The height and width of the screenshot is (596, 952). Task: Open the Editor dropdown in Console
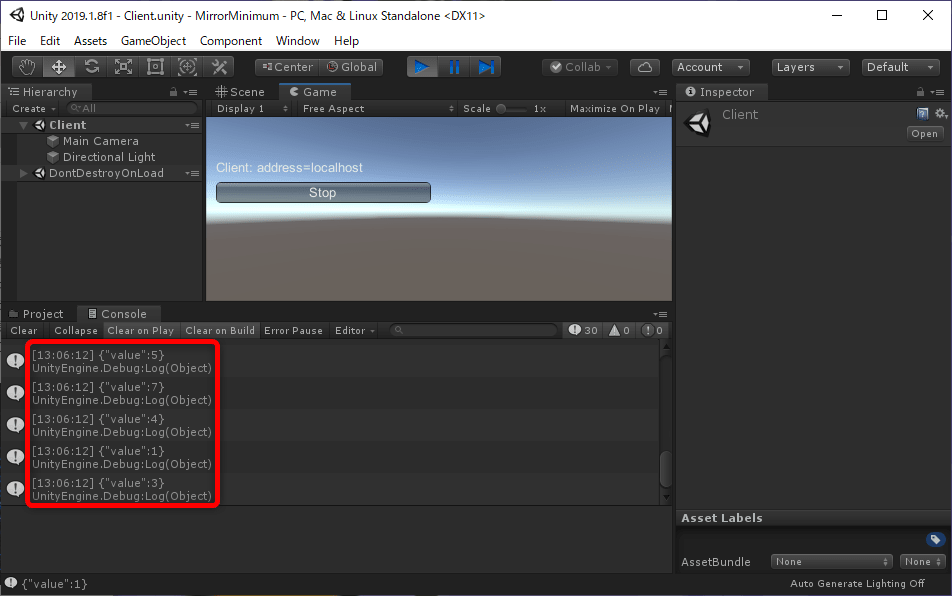355,330
